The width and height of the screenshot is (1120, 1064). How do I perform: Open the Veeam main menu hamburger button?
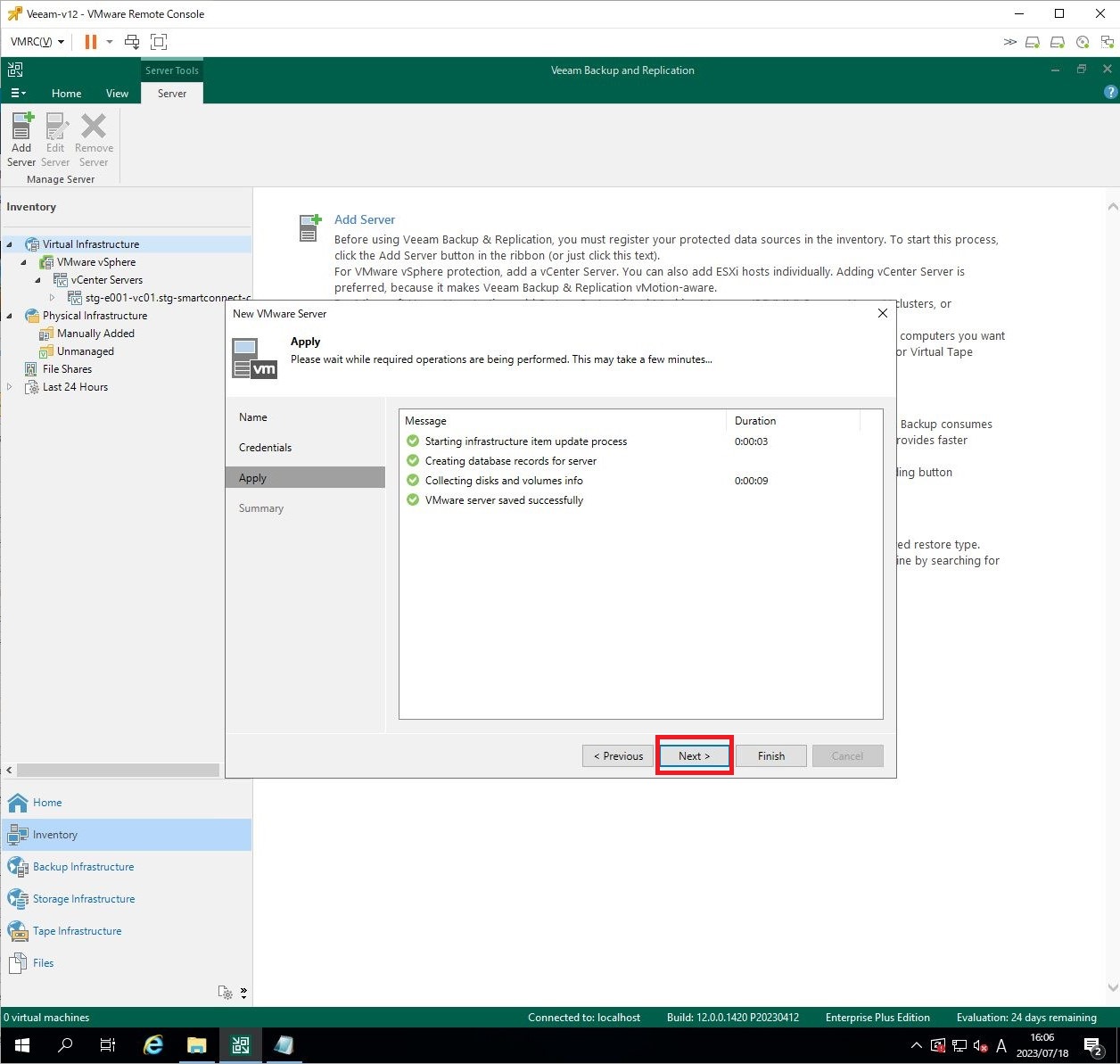click(x=18, y=93)
